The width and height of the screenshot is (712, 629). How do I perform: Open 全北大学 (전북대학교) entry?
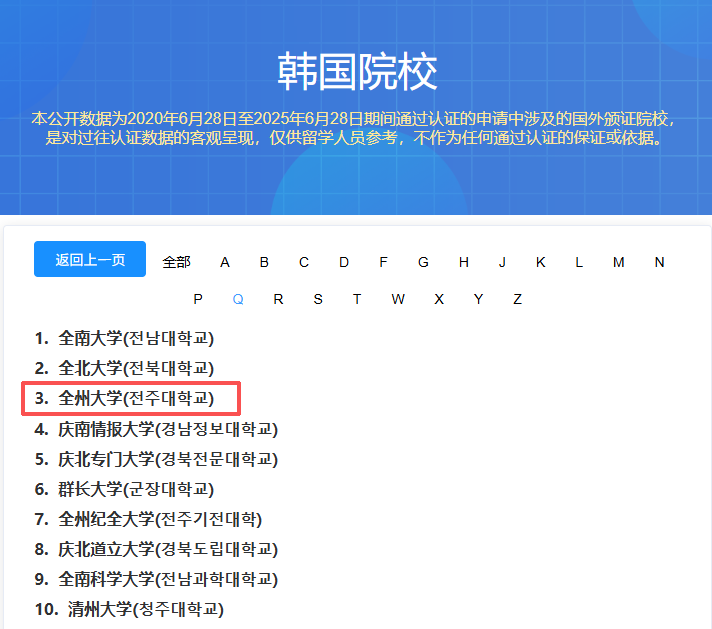[x=136, y=368]
